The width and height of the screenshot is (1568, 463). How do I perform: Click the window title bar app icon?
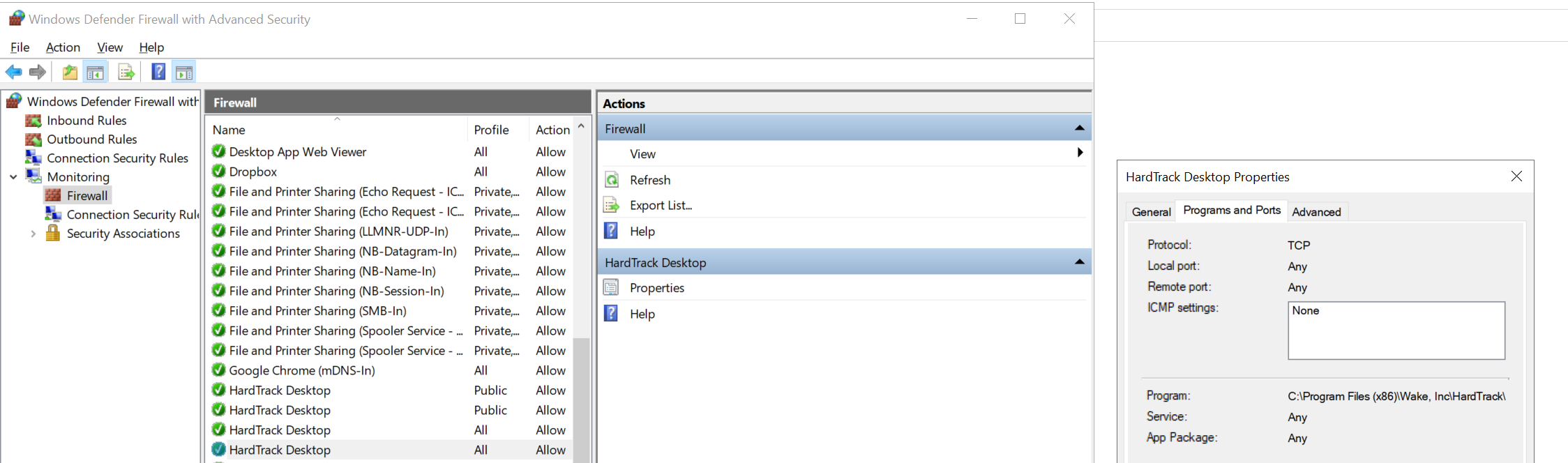17,18
